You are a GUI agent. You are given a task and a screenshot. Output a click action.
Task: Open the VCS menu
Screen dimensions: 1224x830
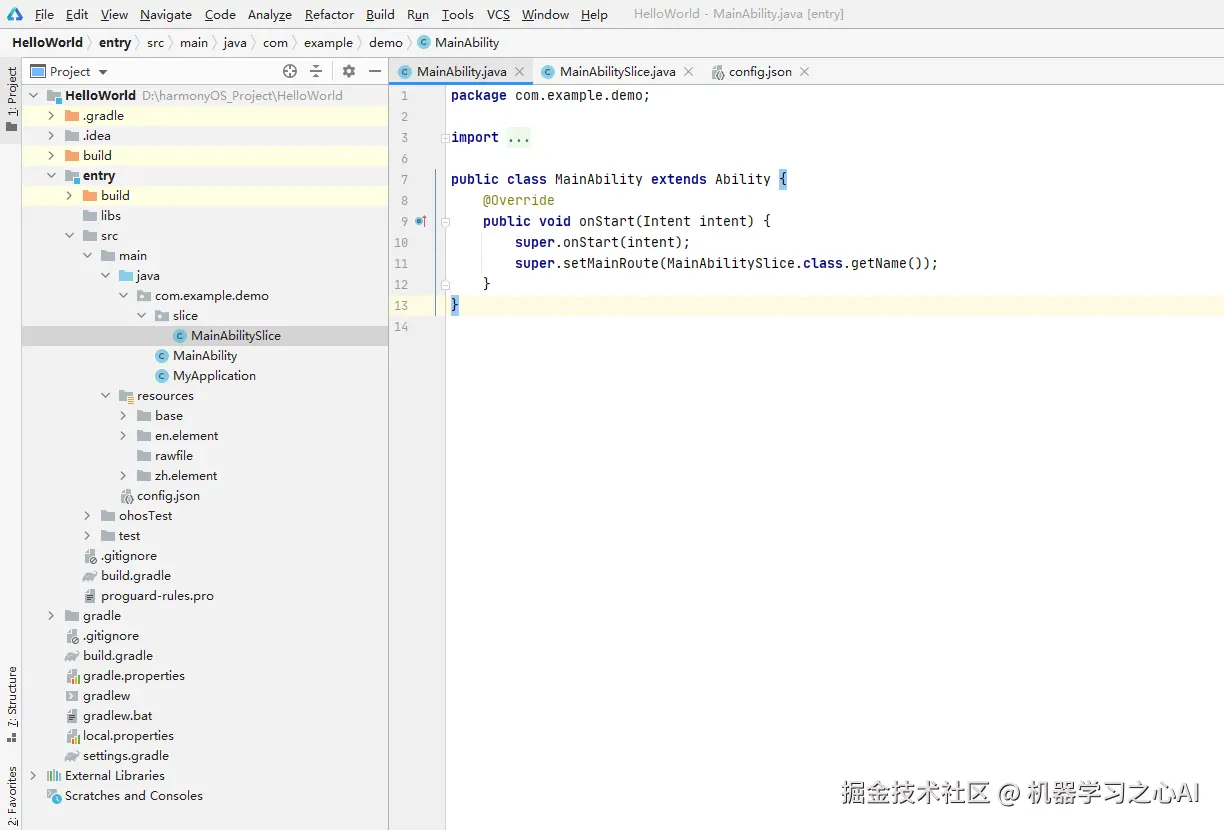click(498, 14)
